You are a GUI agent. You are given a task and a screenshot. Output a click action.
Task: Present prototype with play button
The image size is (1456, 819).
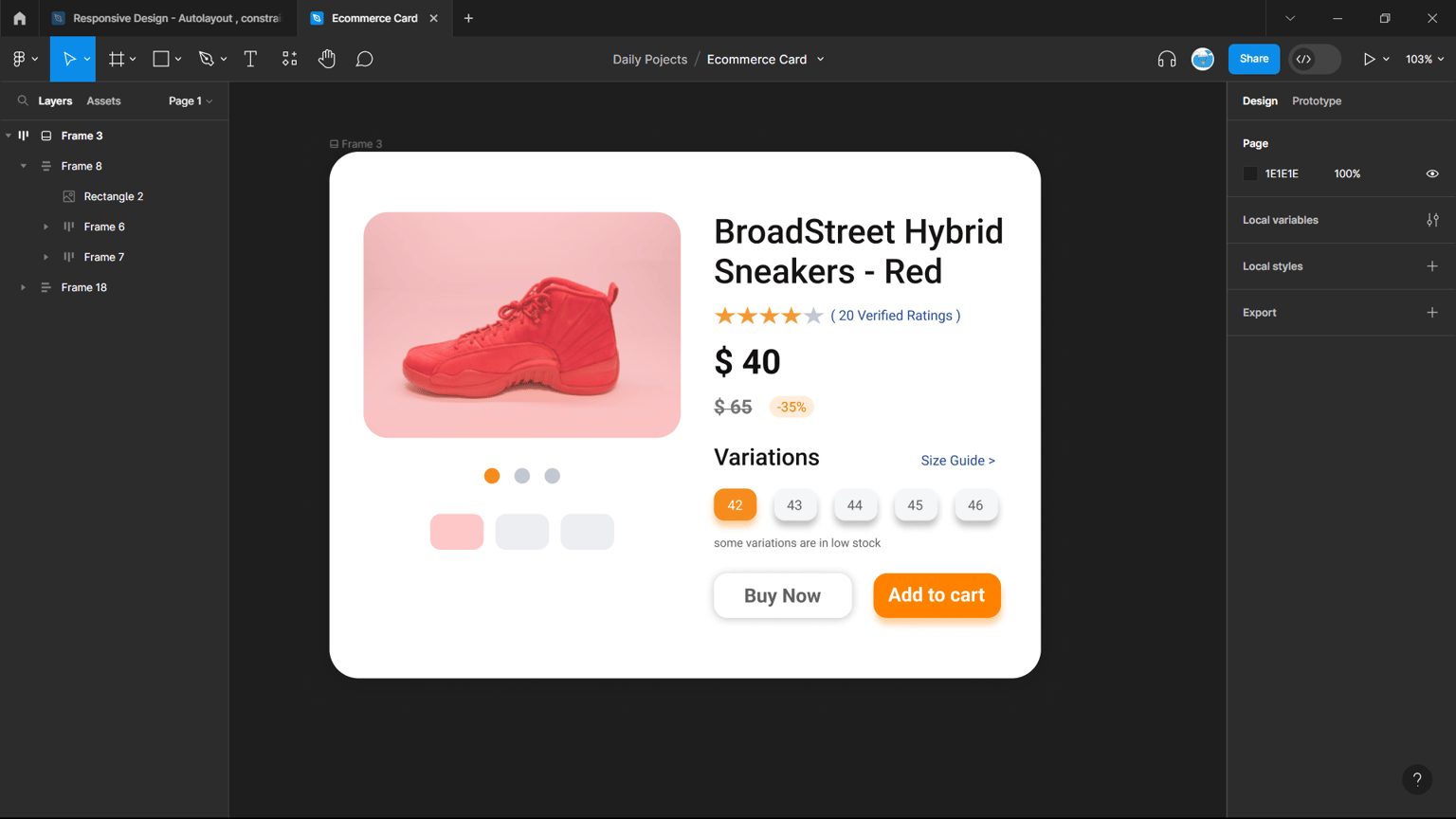tap(1369, 59)
